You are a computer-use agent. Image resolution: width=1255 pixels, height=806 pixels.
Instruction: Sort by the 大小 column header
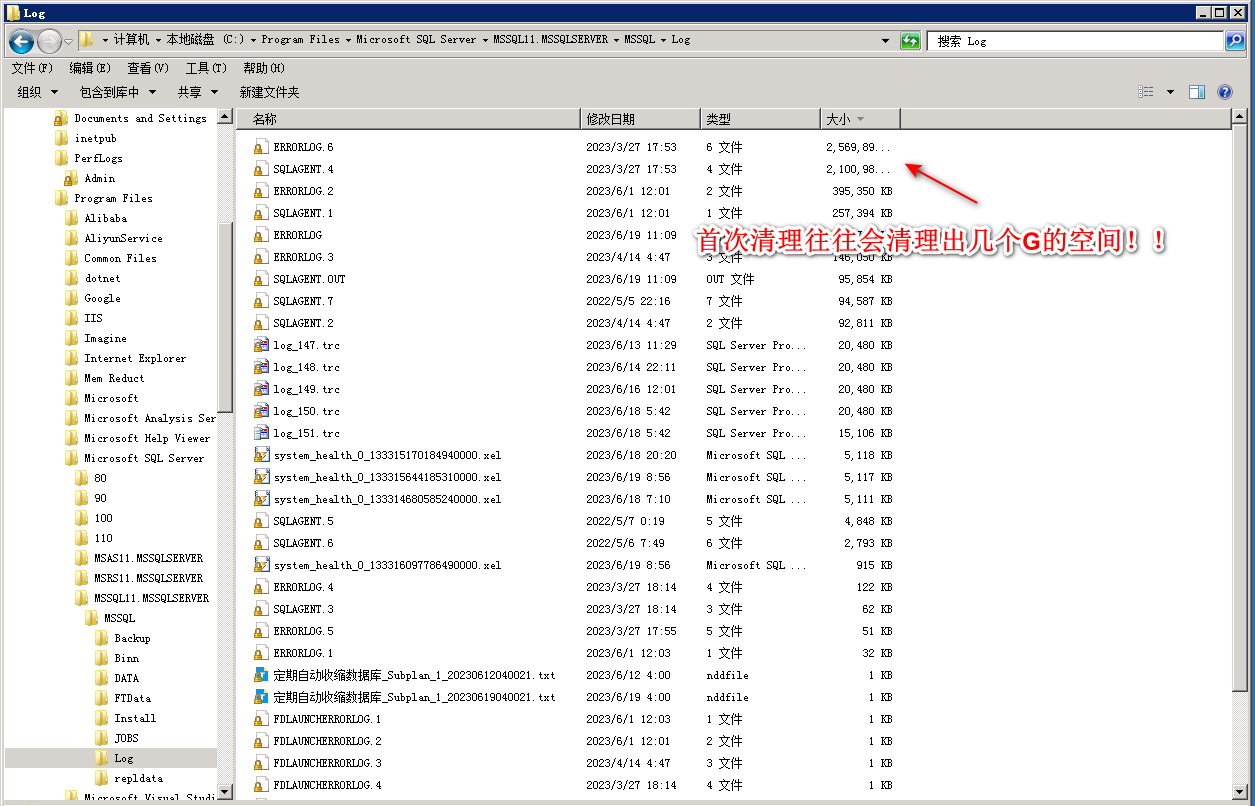point(860,119)
